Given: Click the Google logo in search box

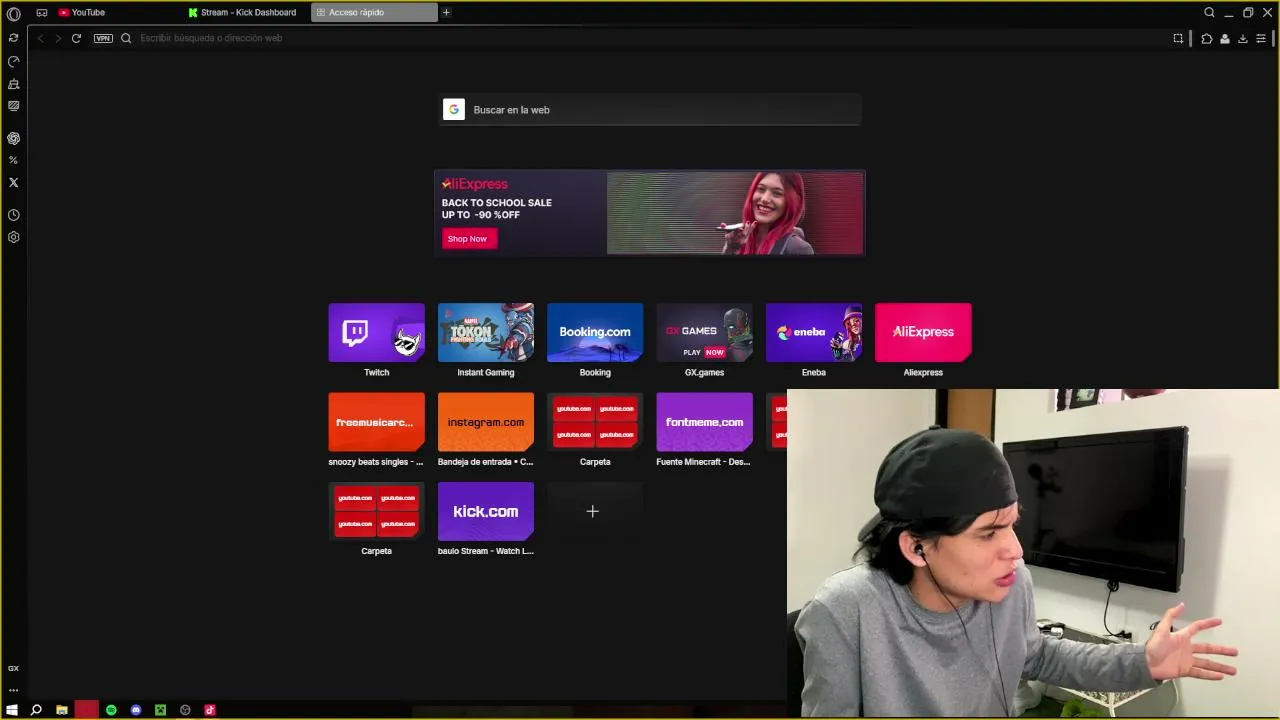Looking at the screenshot, I should point(454,110).
